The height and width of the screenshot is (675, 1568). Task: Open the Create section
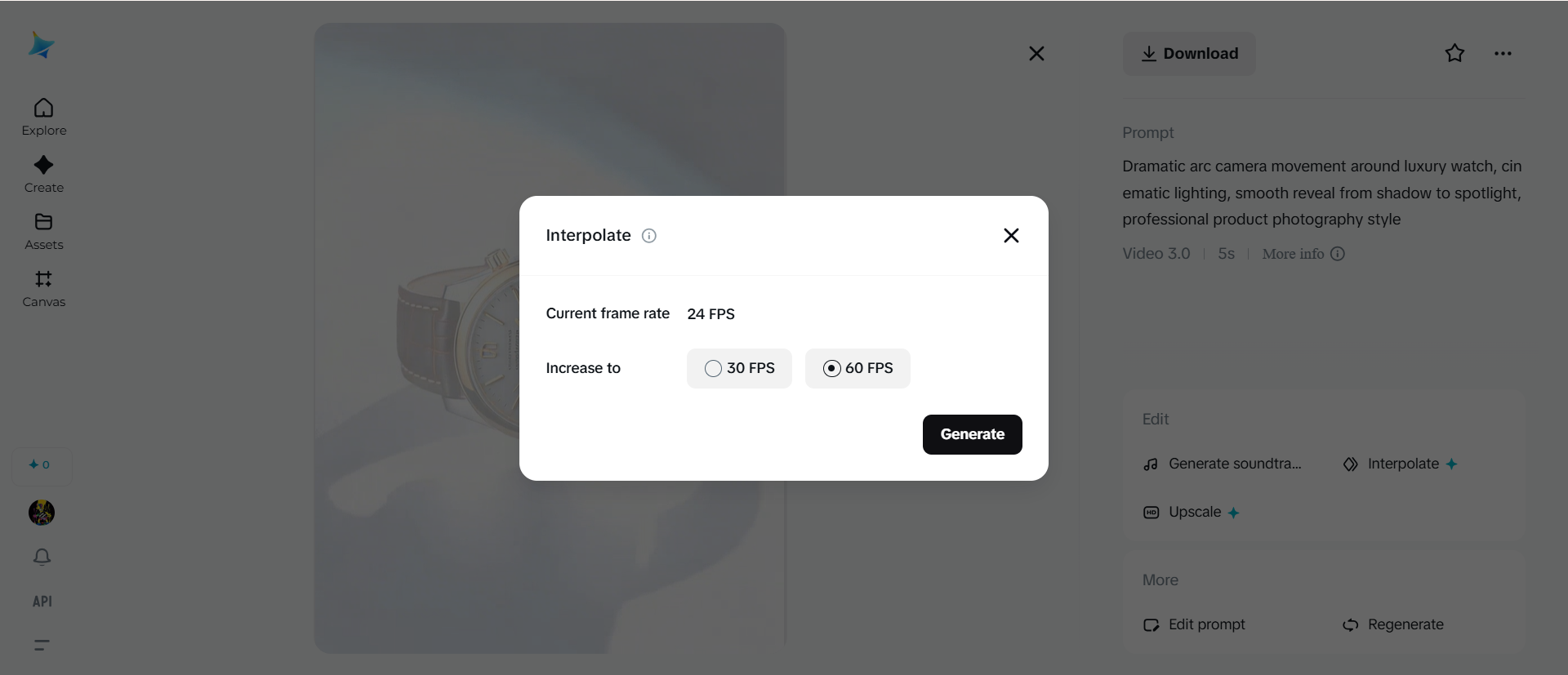click(x=43, y=175)
